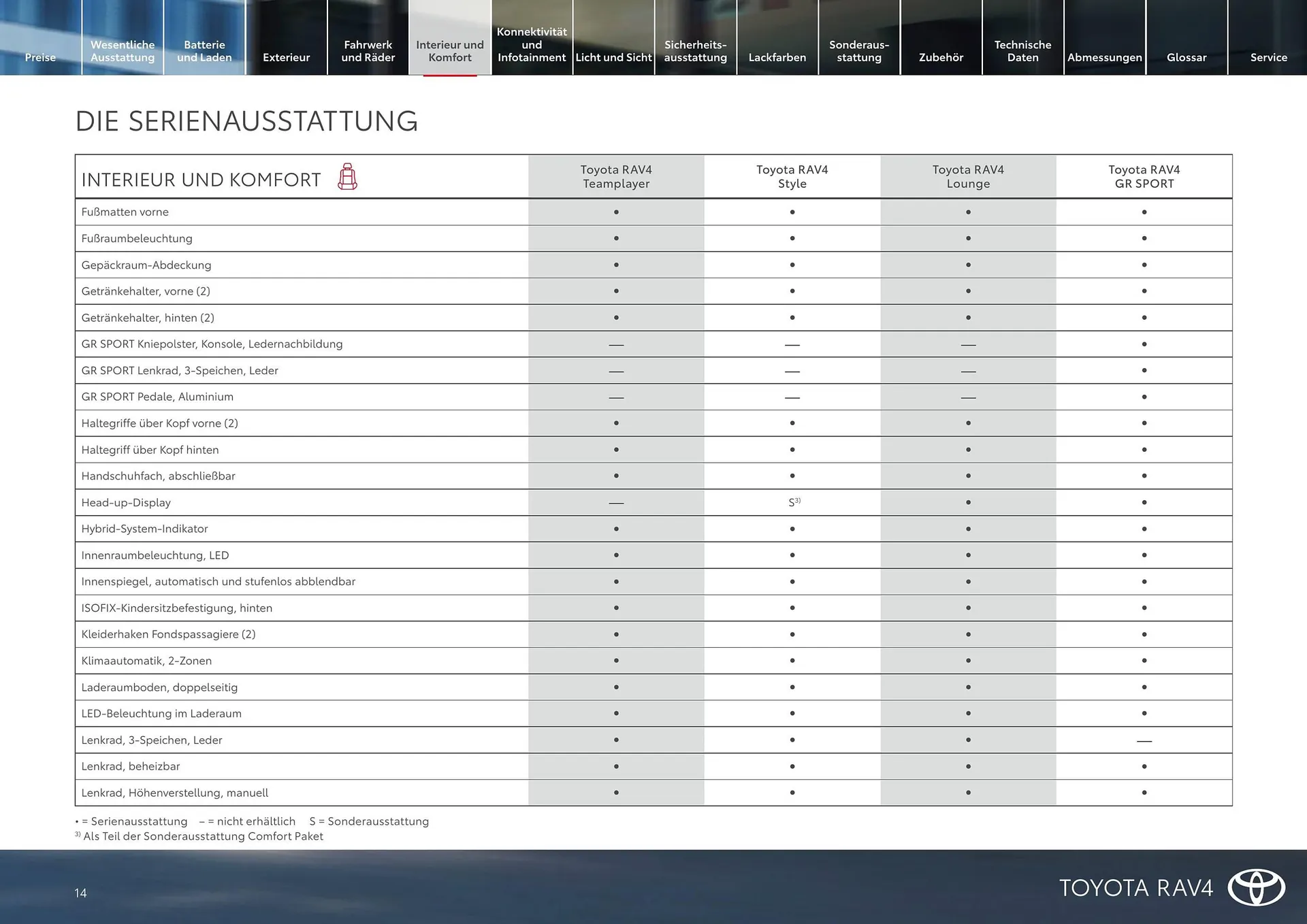Image resolution: width=1307 pixels, height=924 pixels.
Task: Click the Toyota logo emblem
Action: [x=1256, y=887]
